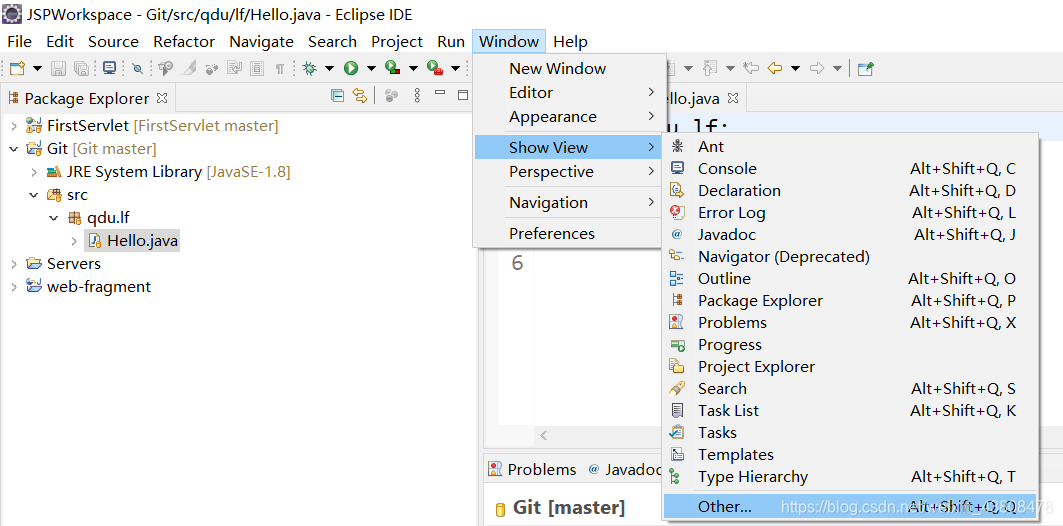Switch to the Problems bottom tab

[532, 470]
